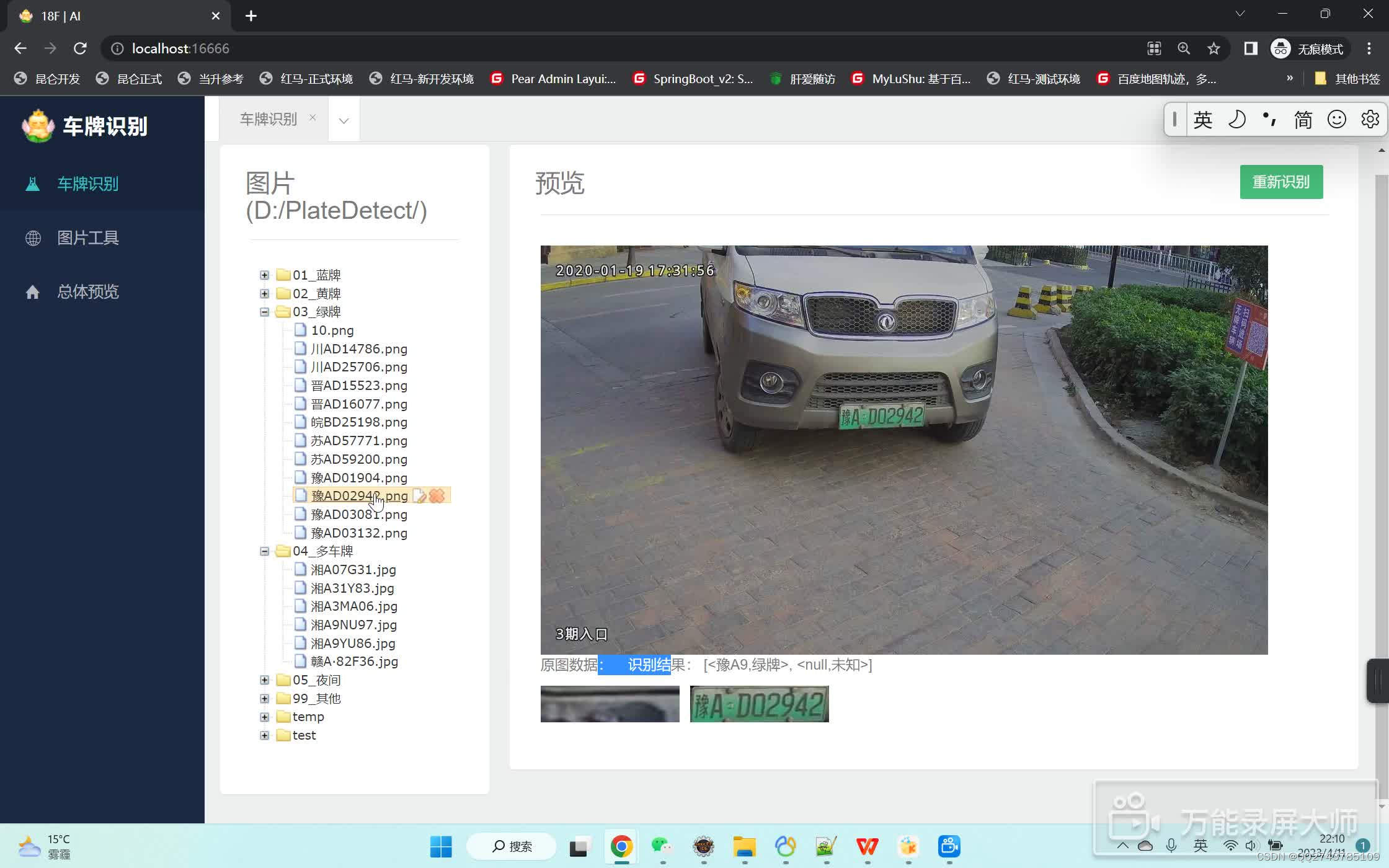The width and height of the screenshot is (1389, 868).
Task: Open input method settings via the gear icon
Action: tap(1370, 118)
